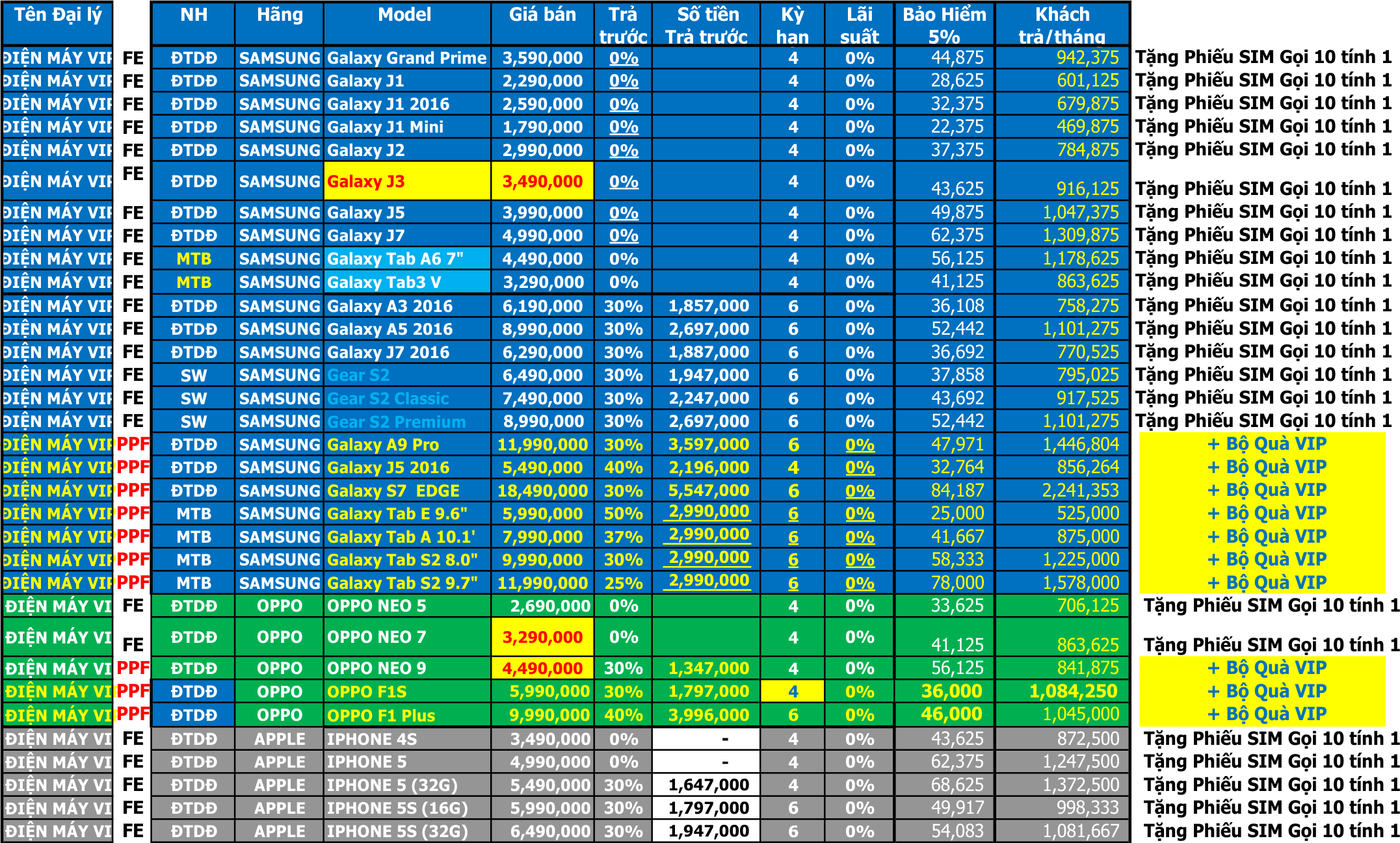
Task: Click the underlined Lãi suất 0% for Galaxy A9 Pro
Action: pos(860,445)
